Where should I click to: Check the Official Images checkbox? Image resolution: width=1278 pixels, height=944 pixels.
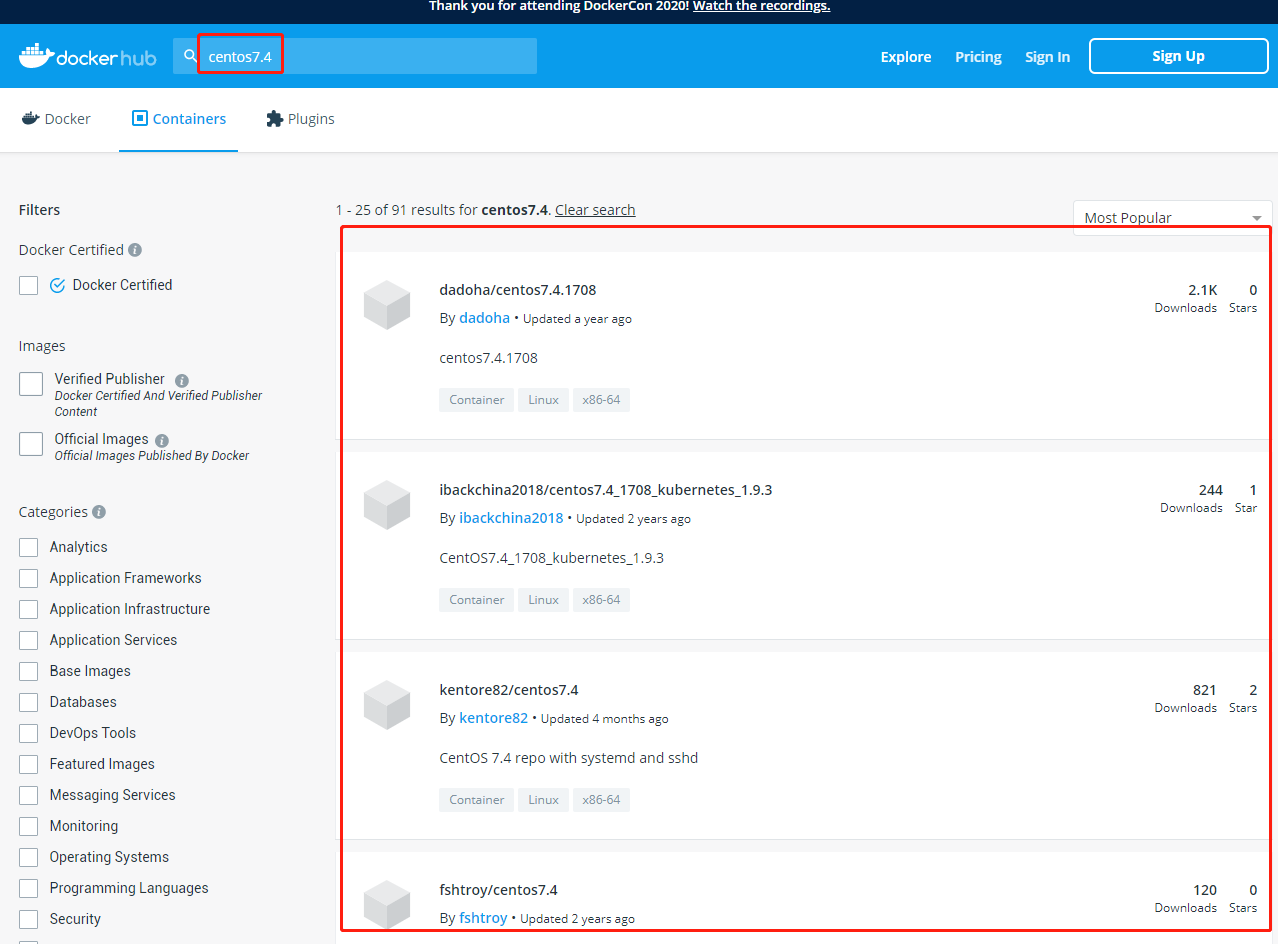coord(31,444)
